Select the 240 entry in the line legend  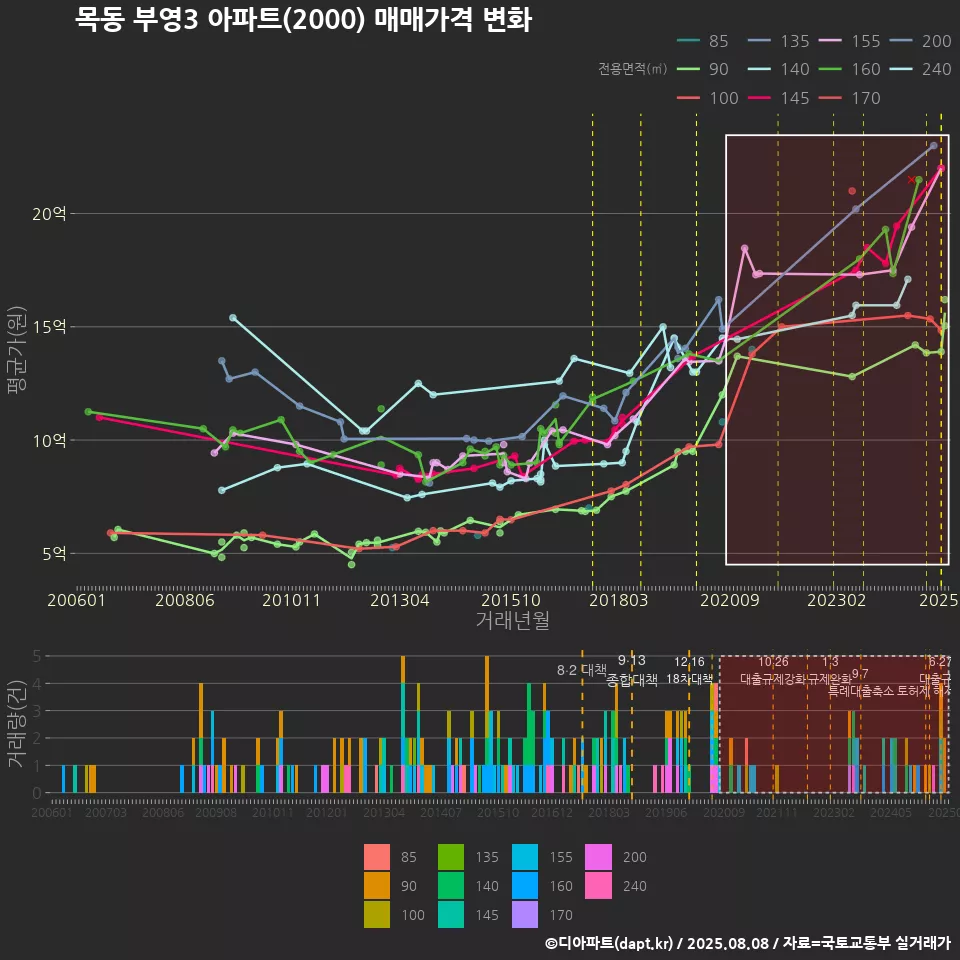pos(921,69)
